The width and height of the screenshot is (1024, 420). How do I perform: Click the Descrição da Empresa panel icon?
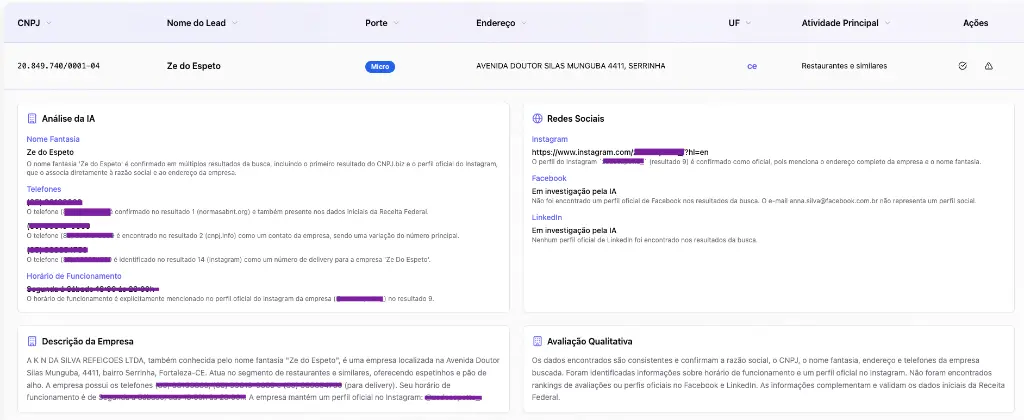(x=32, y=340)
